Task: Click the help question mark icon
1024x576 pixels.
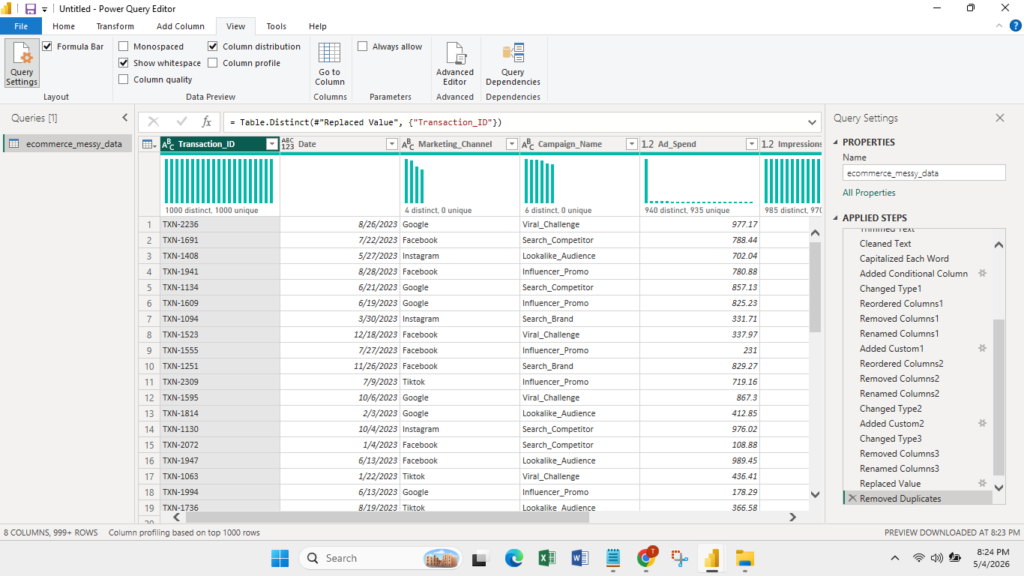Action: point(1015,26)
